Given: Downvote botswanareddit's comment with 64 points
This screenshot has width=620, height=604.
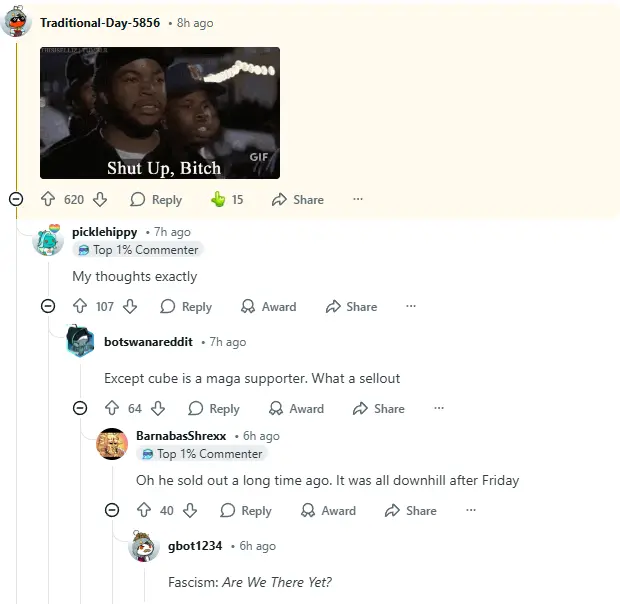Looking at the screenshot, I should (158, 408).
